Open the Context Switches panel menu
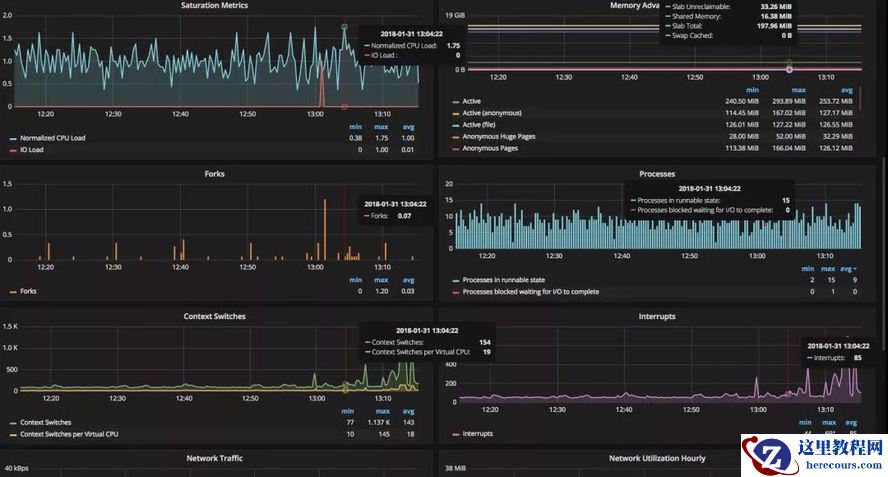Image resolution: width=888 pixels, height=477 pixels. pyautogui.click(x=214, y=316)
